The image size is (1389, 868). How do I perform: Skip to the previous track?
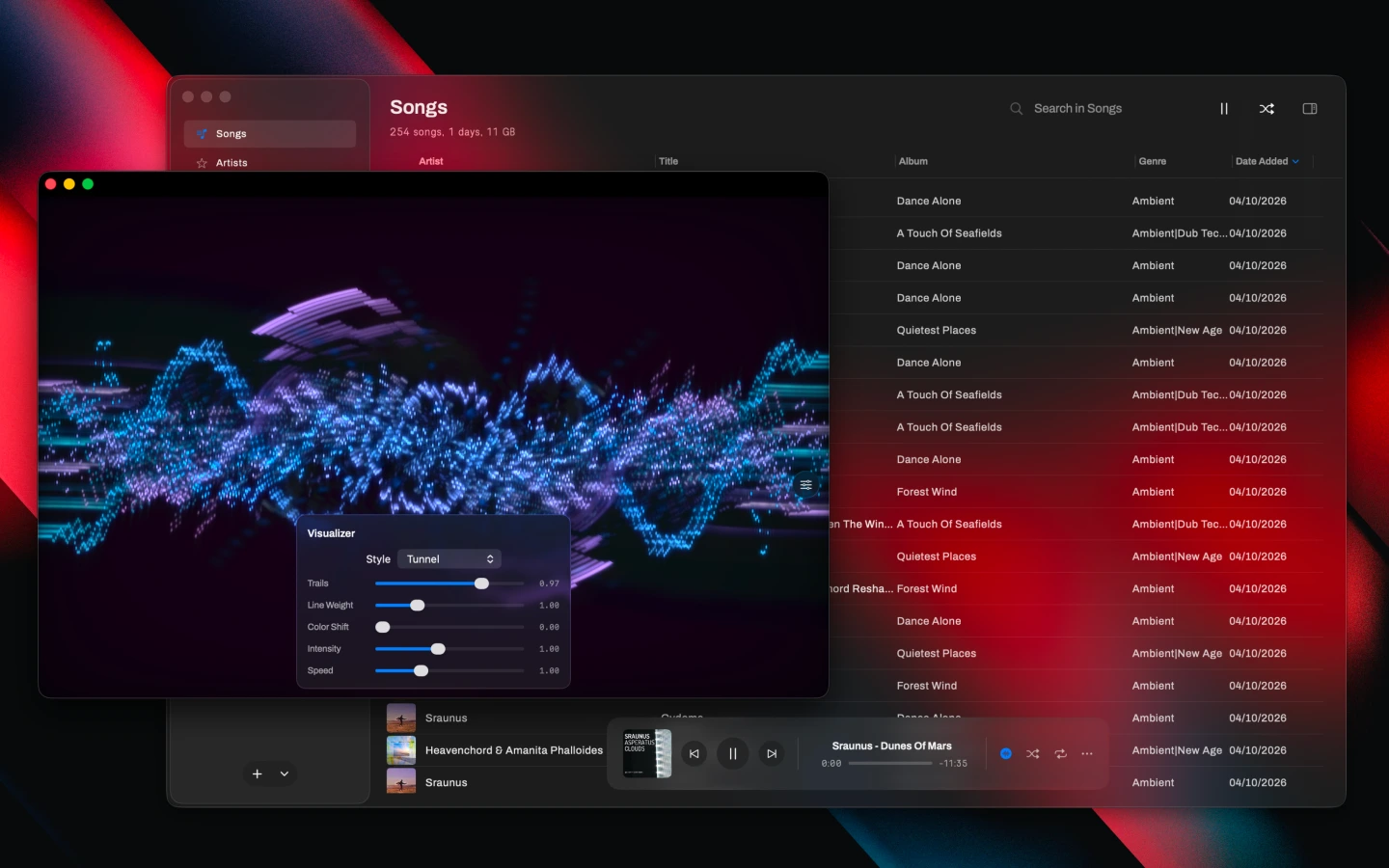(x=694, y=754)
